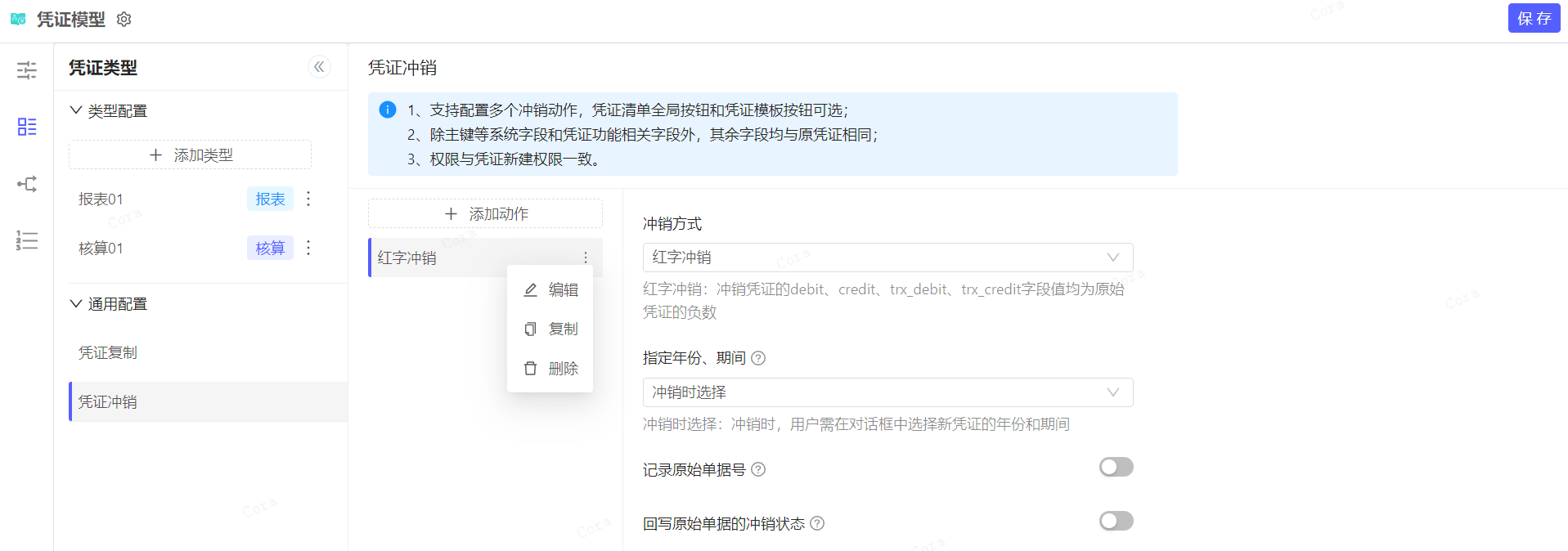Click the settings gear next to 凭证模型

tap(124, 19)
